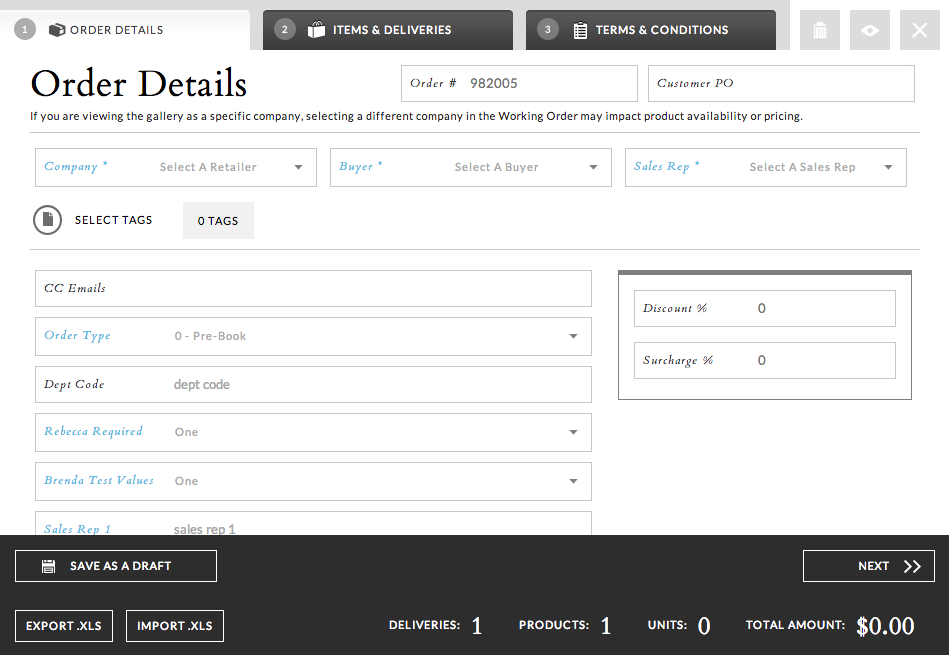Screen dimensions: 949x655
Task: Click Save As A Draft button
Action: (116, 566)
